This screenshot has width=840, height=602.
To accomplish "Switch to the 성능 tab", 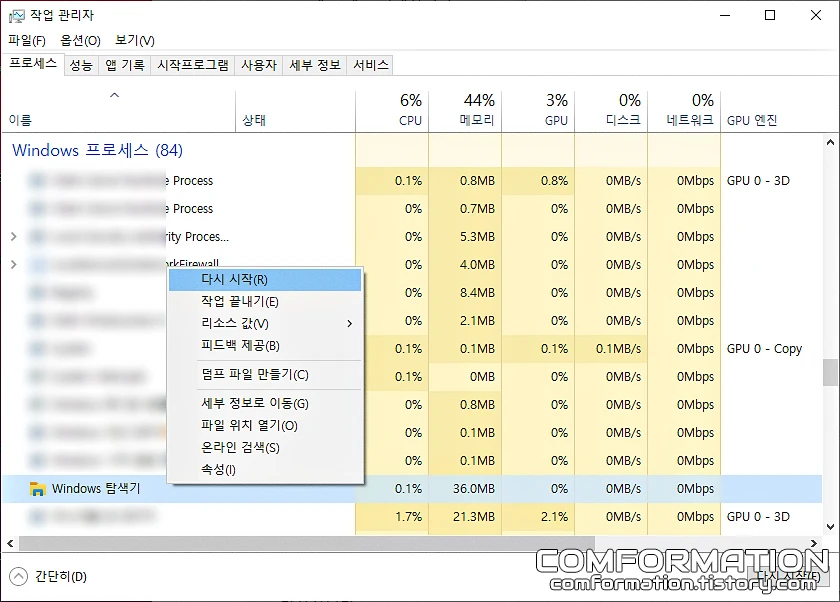I will 81,65.
